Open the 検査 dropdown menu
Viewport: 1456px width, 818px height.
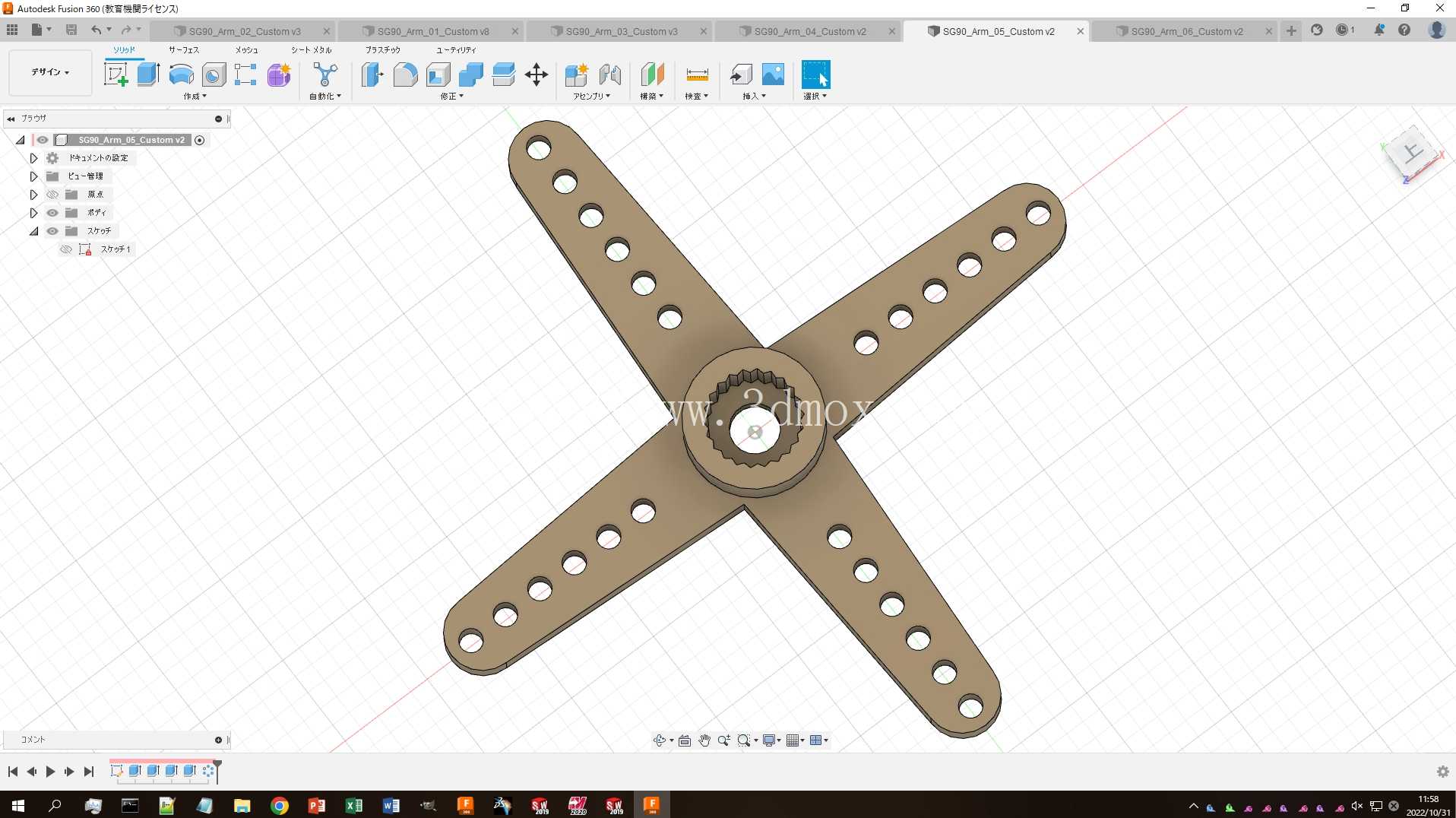(x=696, y=97)
